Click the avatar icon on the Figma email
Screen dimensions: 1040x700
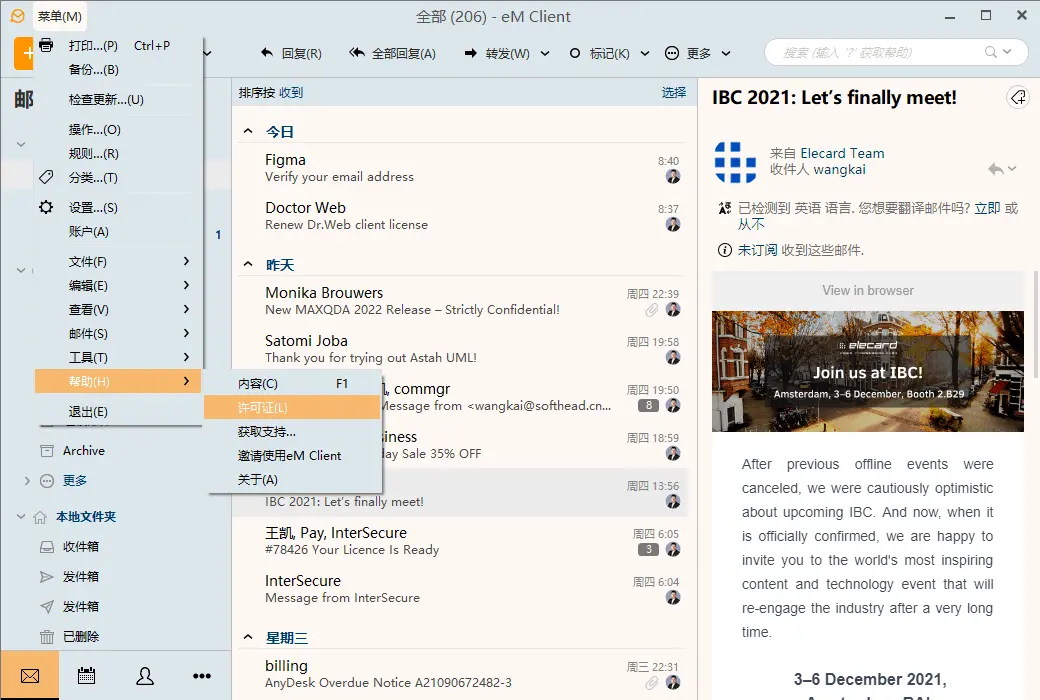point(673,176)
